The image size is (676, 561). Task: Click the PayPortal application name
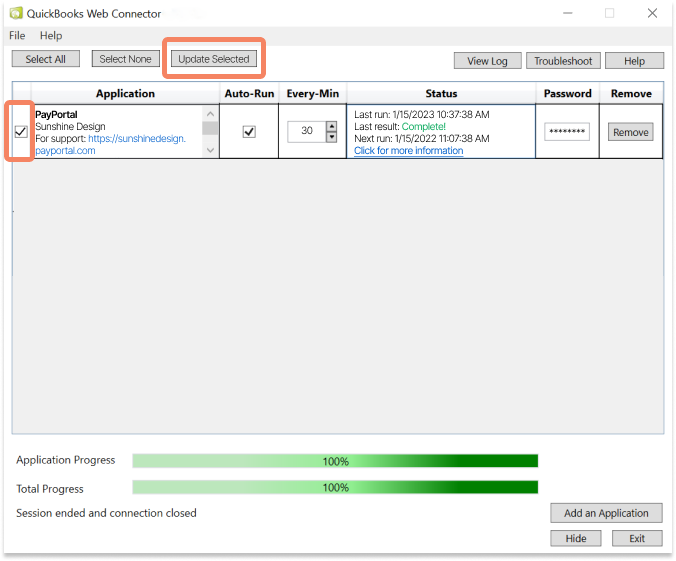pos(56,115)
